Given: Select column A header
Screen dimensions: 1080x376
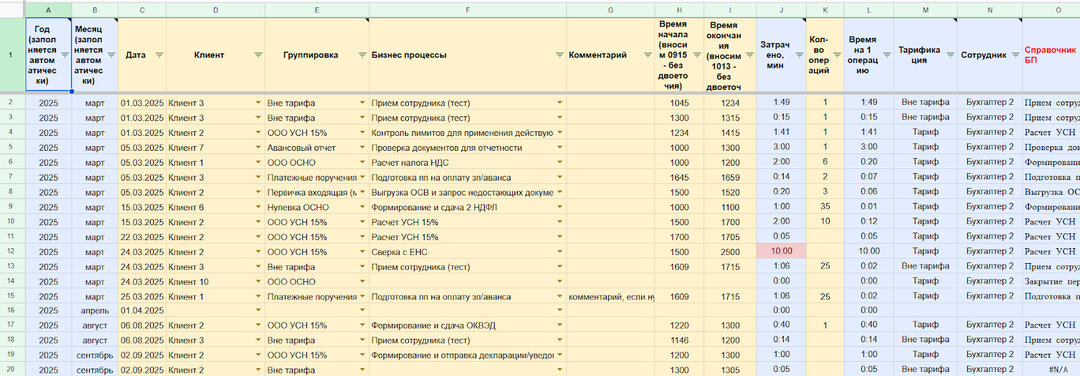Looking at the screenshot, I should click(48, 9).
